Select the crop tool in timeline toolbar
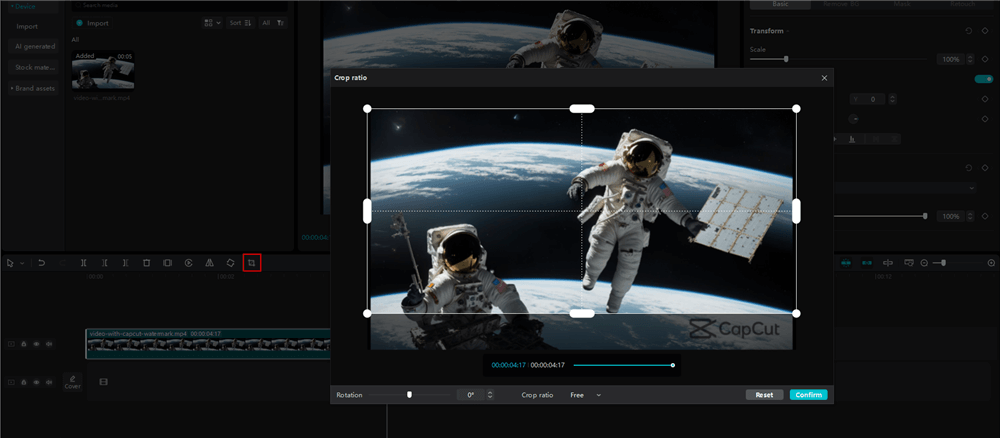Viewport: 1000px width, 438px height. (252, 263)
